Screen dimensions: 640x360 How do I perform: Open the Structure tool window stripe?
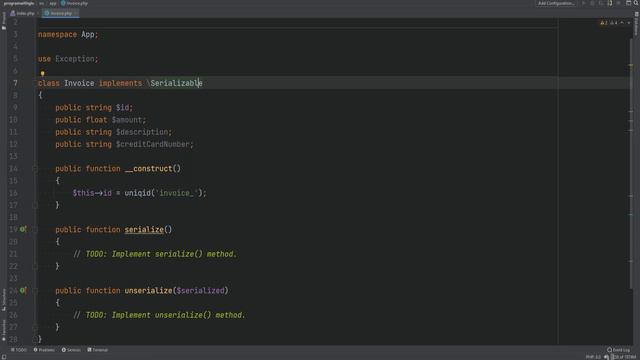[x=4, y=300]
